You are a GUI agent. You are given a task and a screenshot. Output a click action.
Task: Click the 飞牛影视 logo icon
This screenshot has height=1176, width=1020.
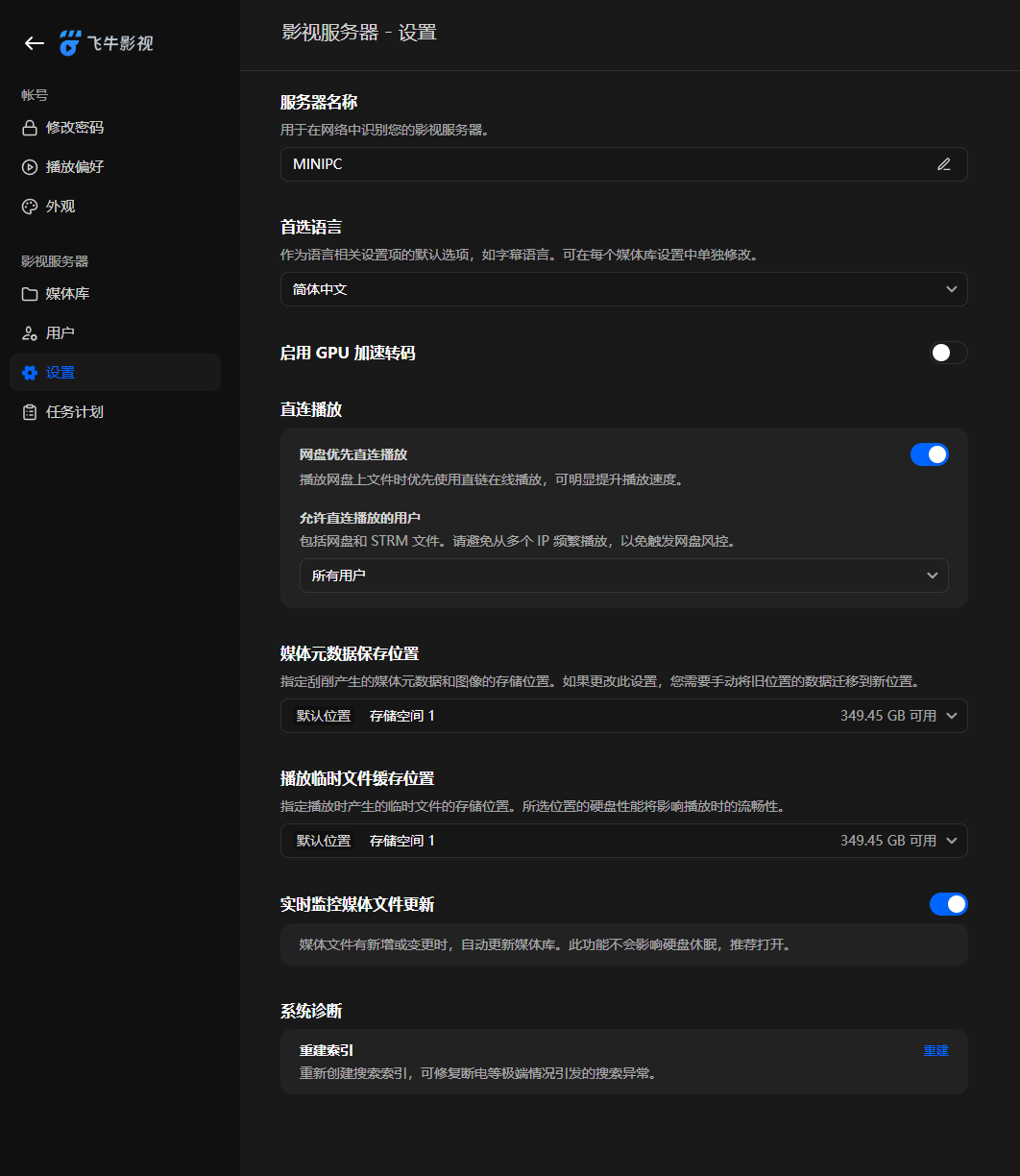tap(70, 43)
